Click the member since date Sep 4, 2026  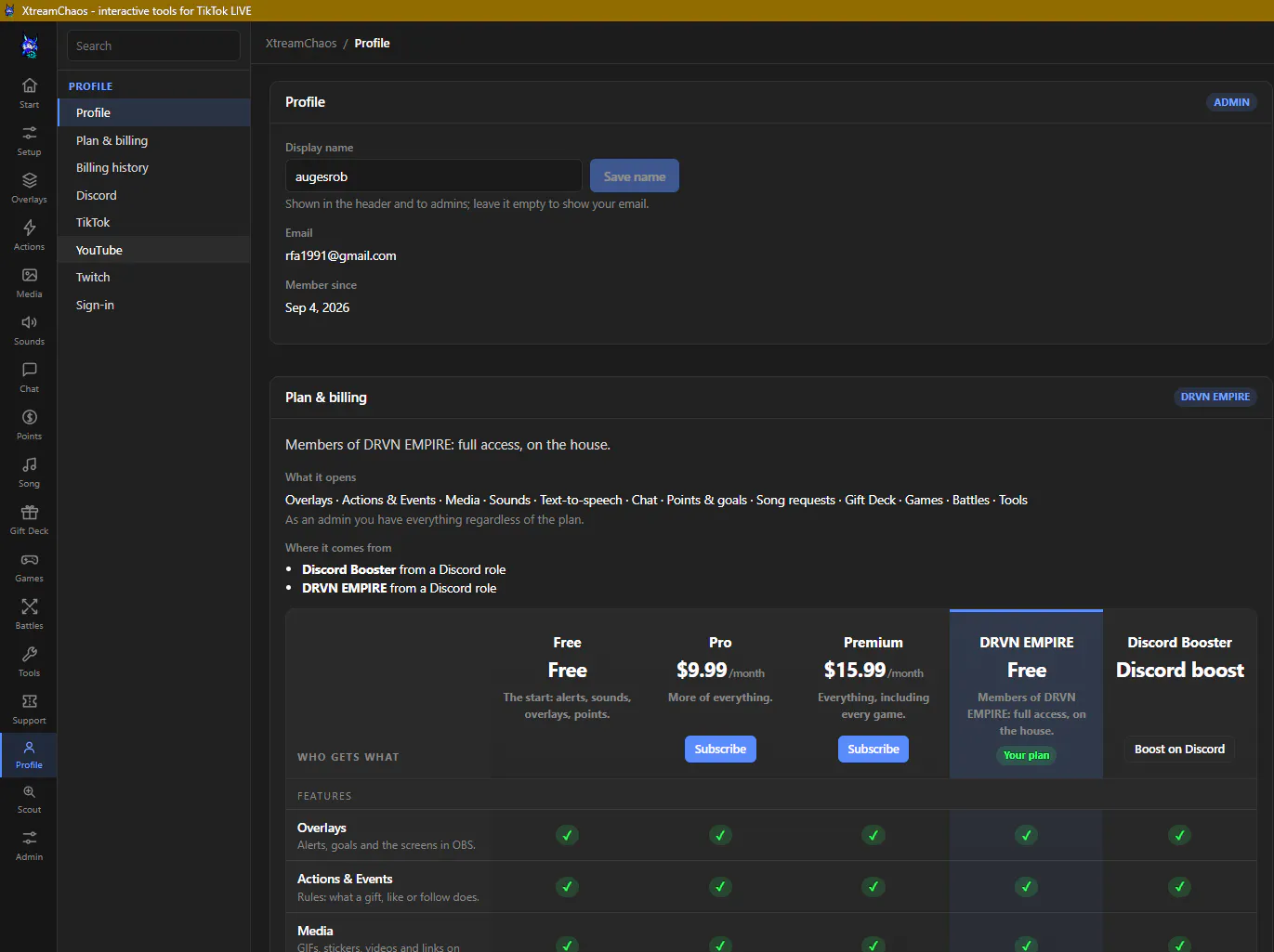click(x=318, y=307)
